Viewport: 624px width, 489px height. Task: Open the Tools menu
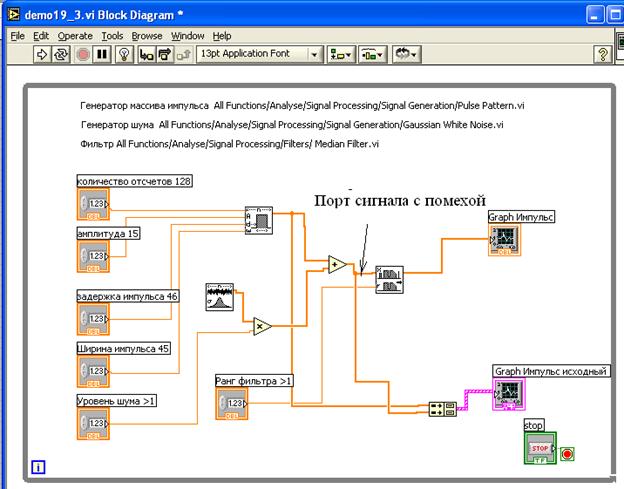tap(112, 36)
